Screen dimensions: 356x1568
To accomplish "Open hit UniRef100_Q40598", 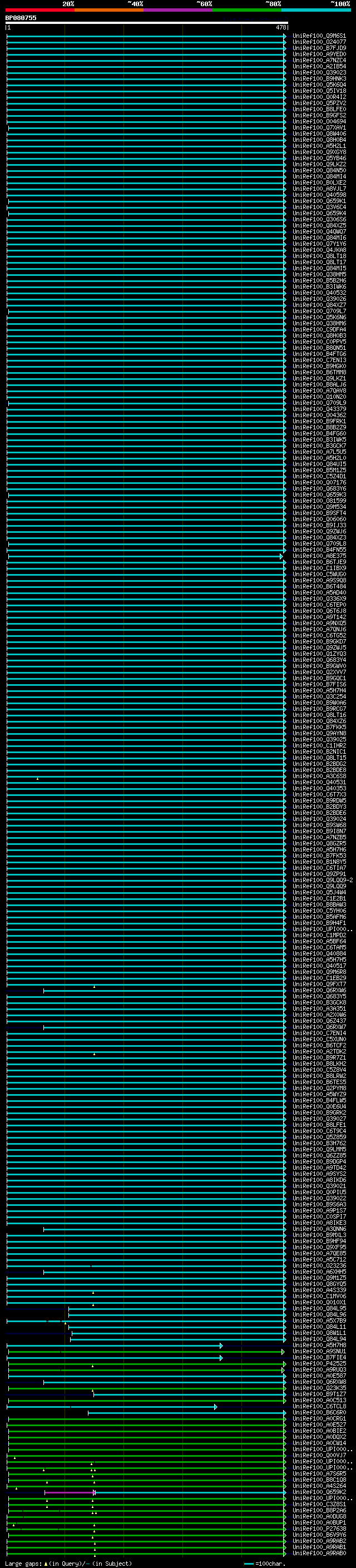I will [x=319, y=195].
